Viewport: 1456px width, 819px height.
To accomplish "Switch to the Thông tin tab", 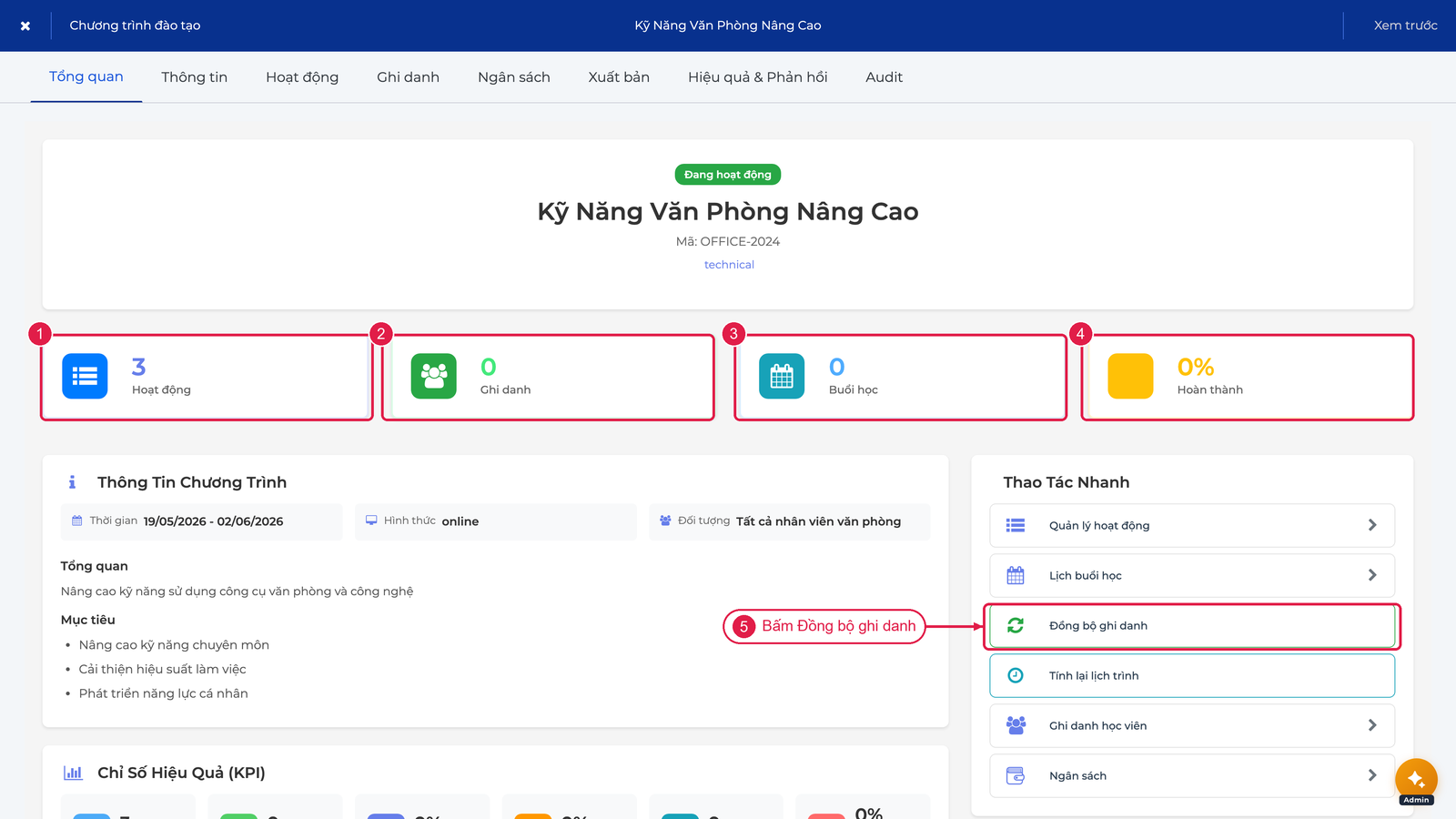I will [195, 76].
